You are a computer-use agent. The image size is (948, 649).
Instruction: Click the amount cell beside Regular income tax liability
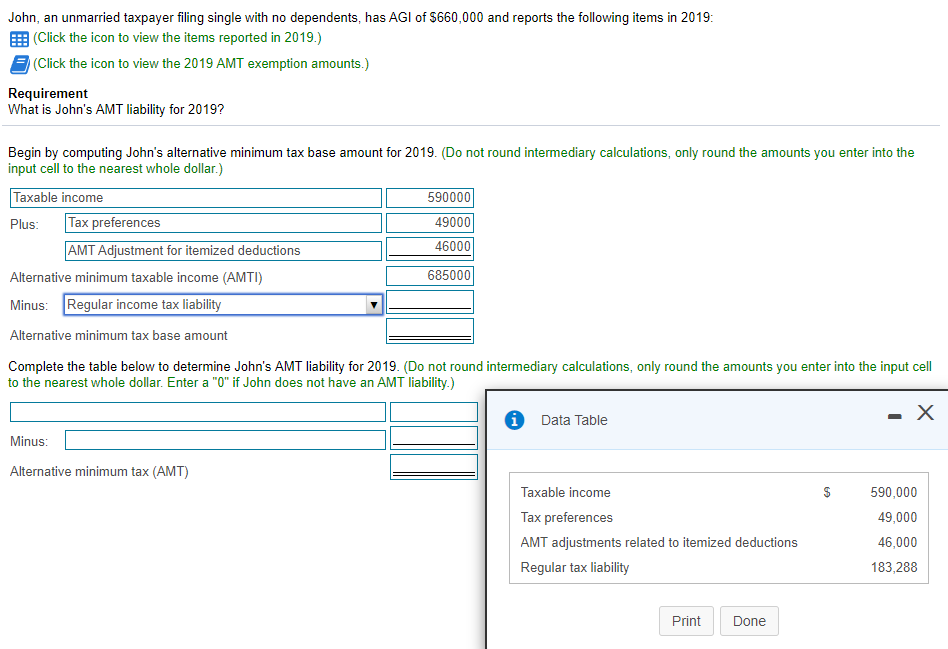point(430,302)
